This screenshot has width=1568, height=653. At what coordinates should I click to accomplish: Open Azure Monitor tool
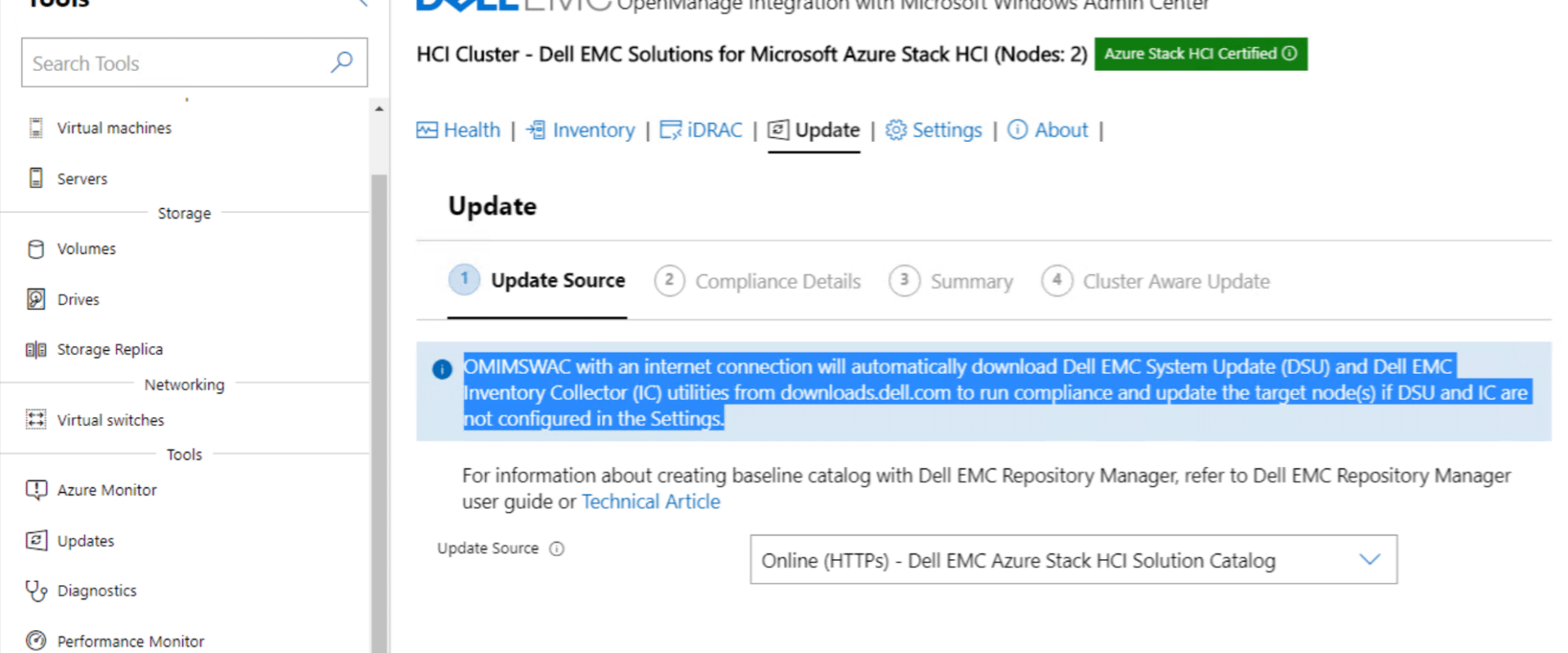[107, 490]
